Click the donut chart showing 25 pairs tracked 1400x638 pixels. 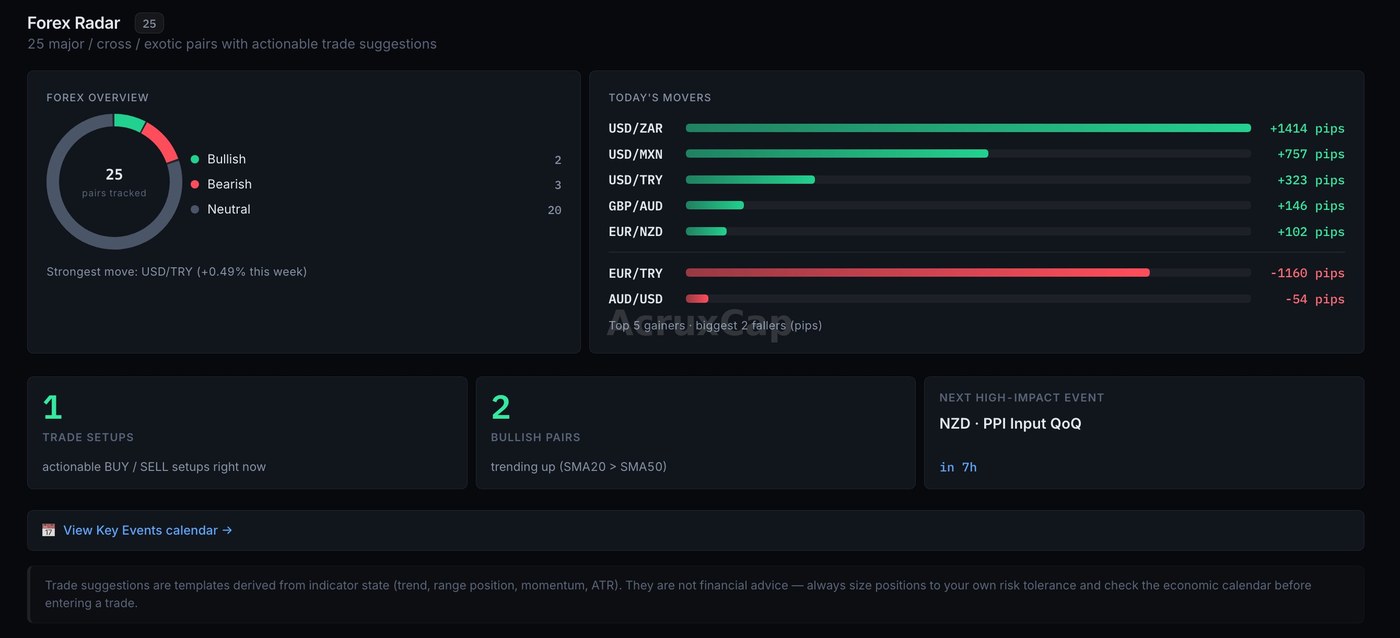tap(114, 181)
